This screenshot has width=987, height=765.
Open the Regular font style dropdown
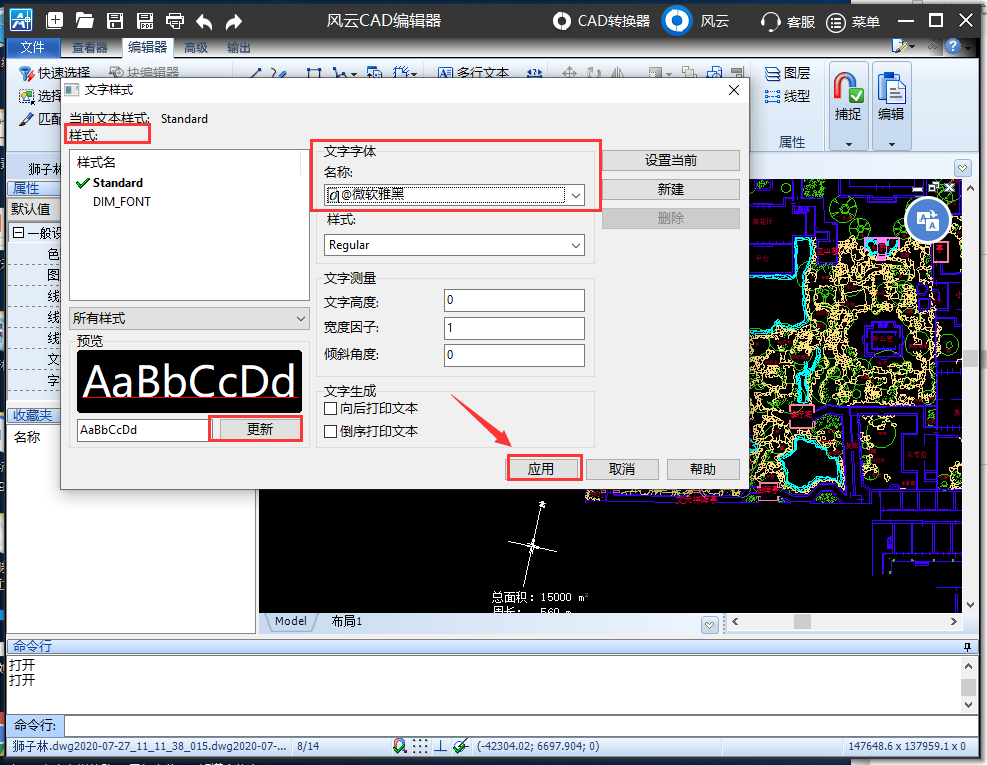tap(575, 246)
